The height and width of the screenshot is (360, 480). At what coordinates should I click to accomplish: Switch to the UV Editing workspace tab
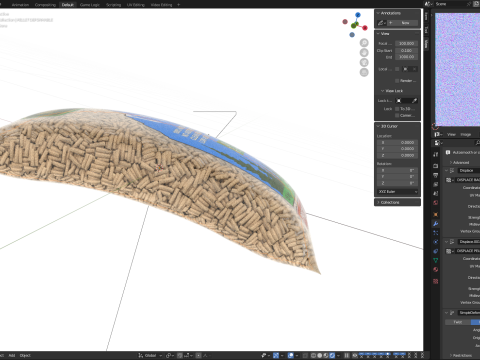pyautogui.click(x=136, y=5)
